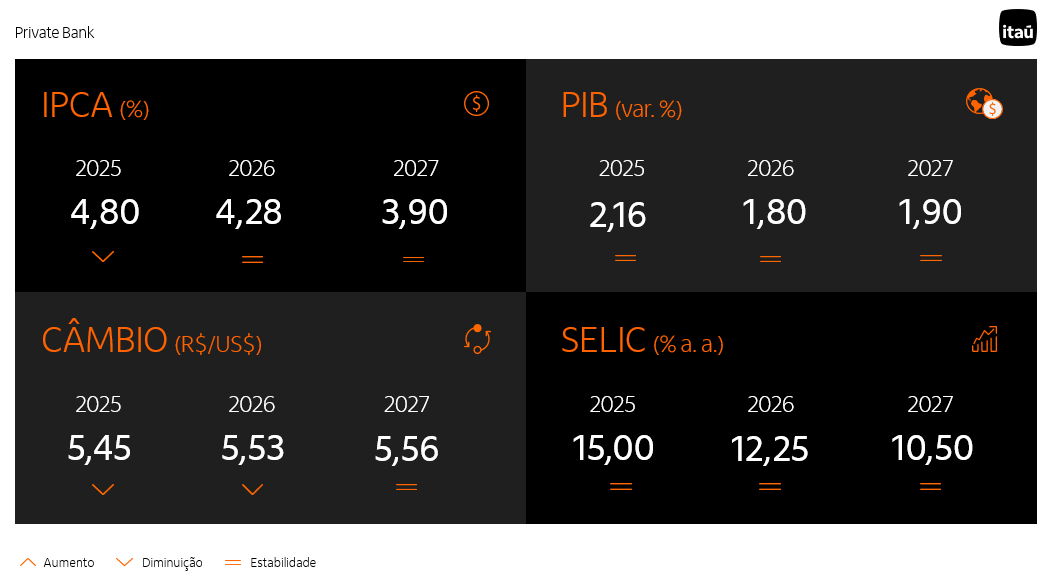This screenshot has height=580, width=1054.
Task: Click the PIB globe with dollar icon
Action: click(984, 104)
